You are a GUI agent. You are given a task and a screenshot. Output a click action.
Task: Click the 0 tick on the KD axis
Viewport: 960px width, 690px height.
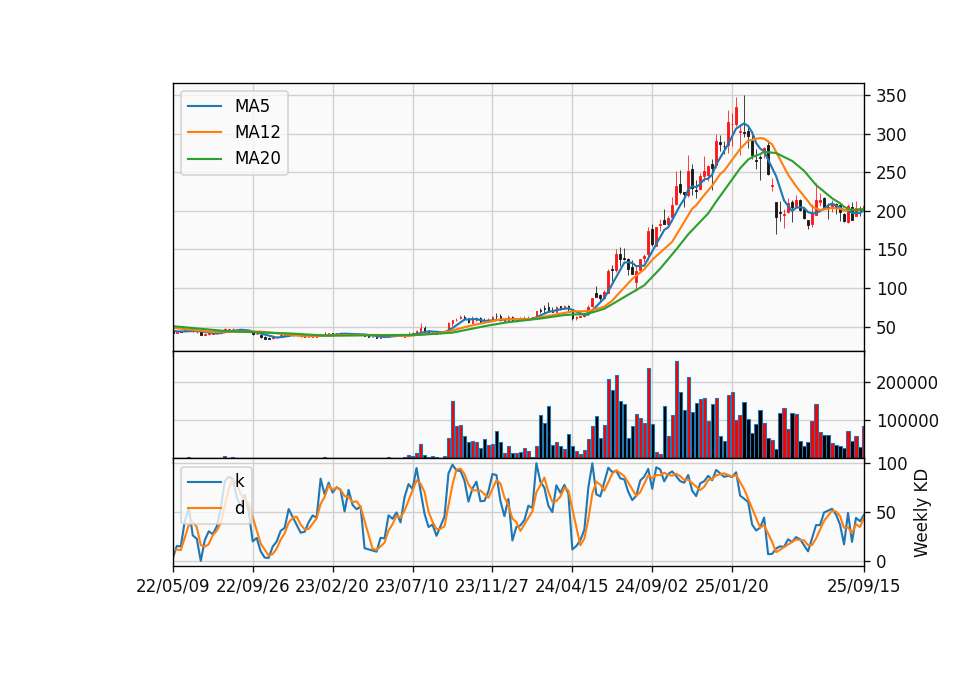[x=881, y=561]
